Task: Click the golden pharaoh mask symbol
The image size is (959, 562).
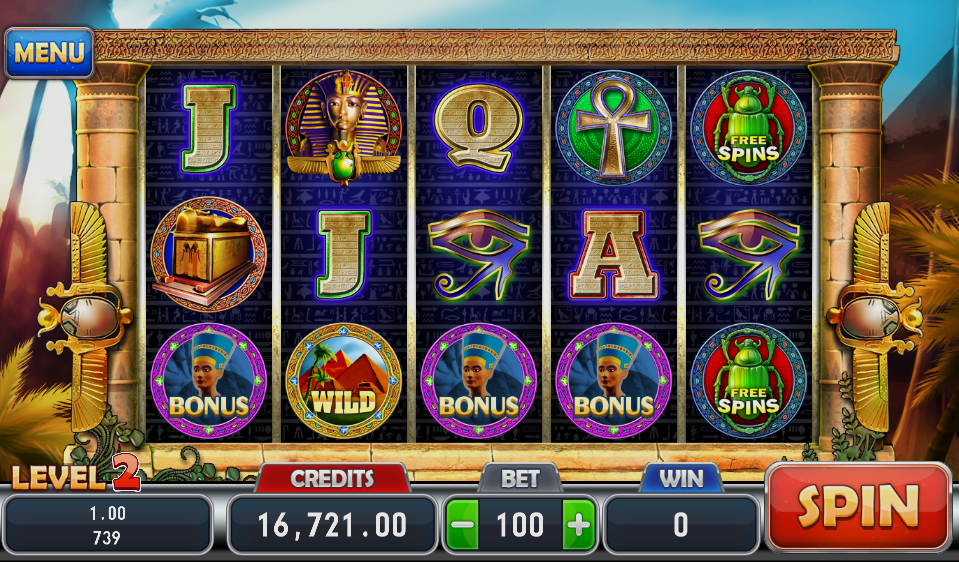Action: coord(344,127)
